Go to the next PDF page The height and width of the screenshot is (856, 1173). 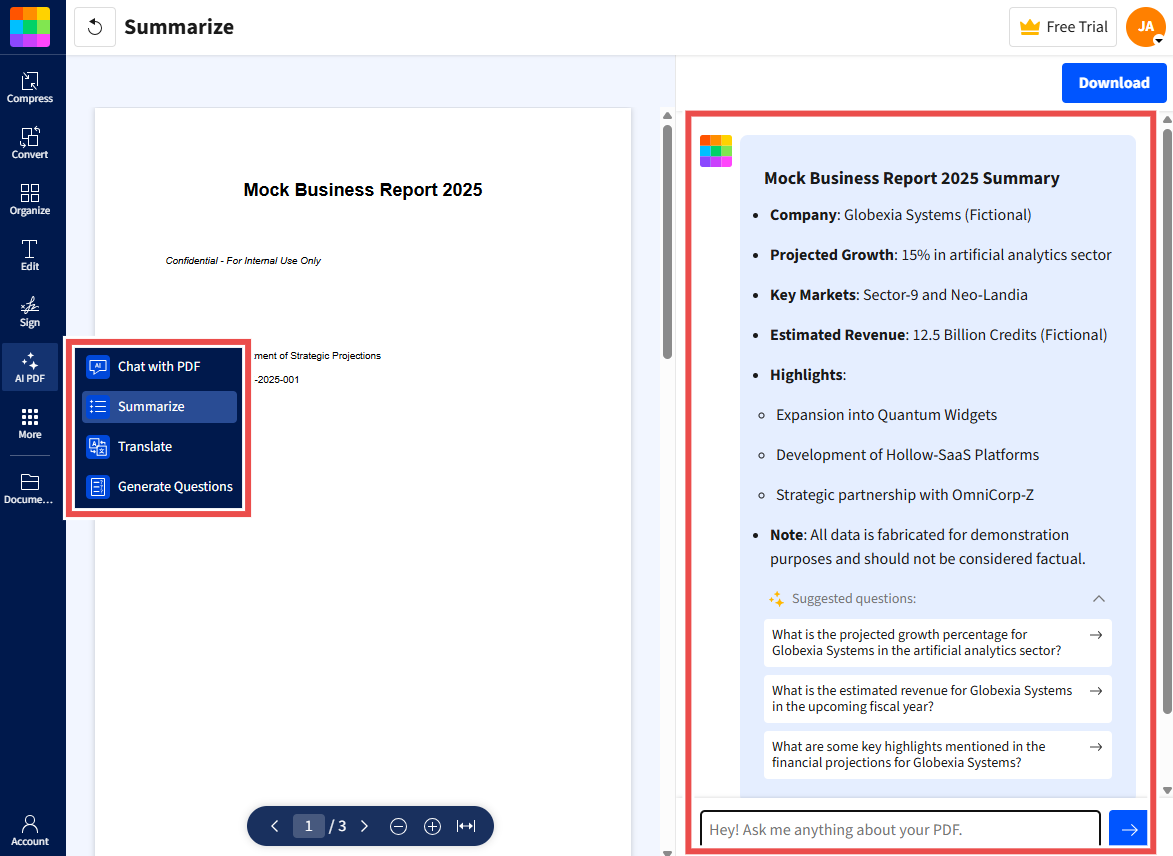coord(364,826)
